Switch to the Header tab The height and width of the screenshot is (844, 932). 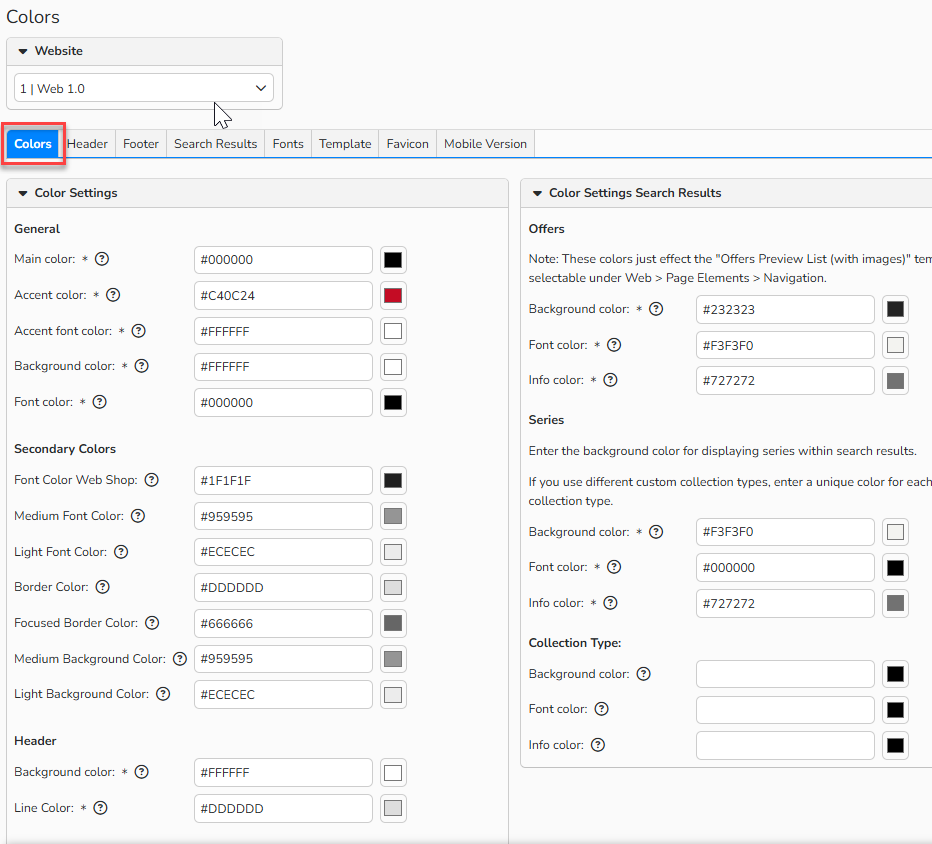pyautogui.click(x=87, y=144)
